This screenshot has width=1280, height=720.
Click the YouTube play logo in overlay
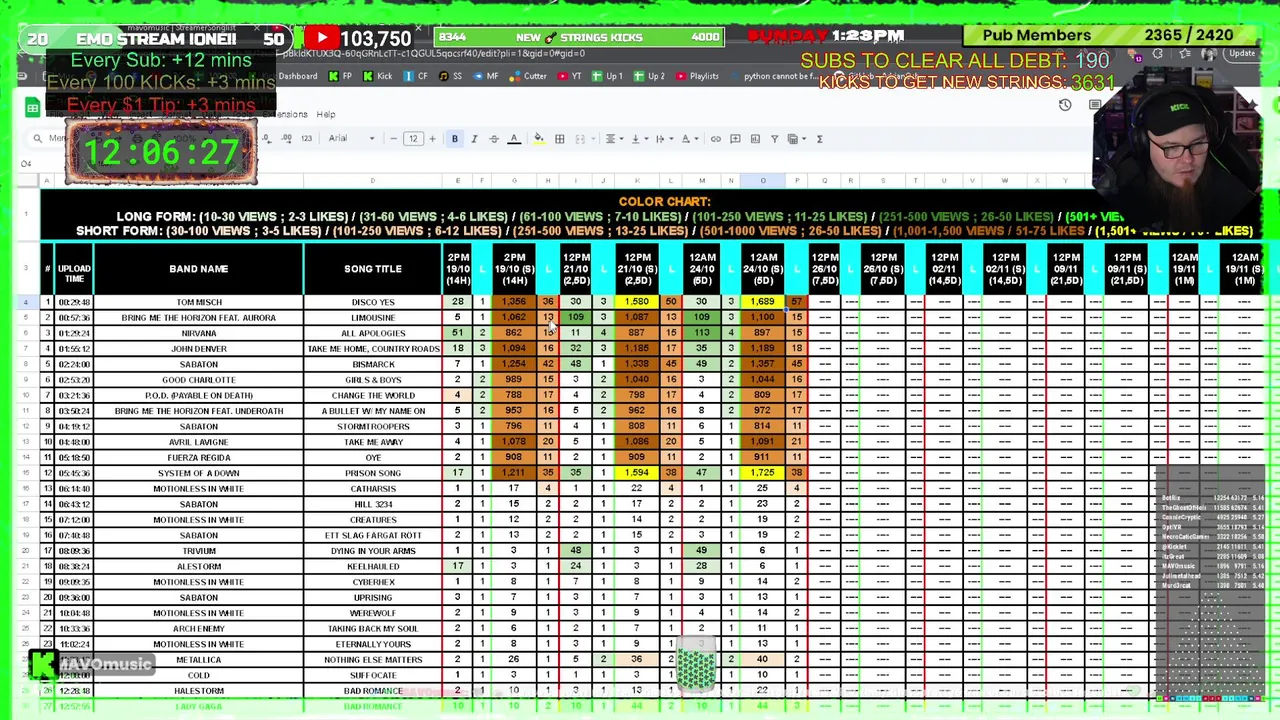(x=322, y=38)
